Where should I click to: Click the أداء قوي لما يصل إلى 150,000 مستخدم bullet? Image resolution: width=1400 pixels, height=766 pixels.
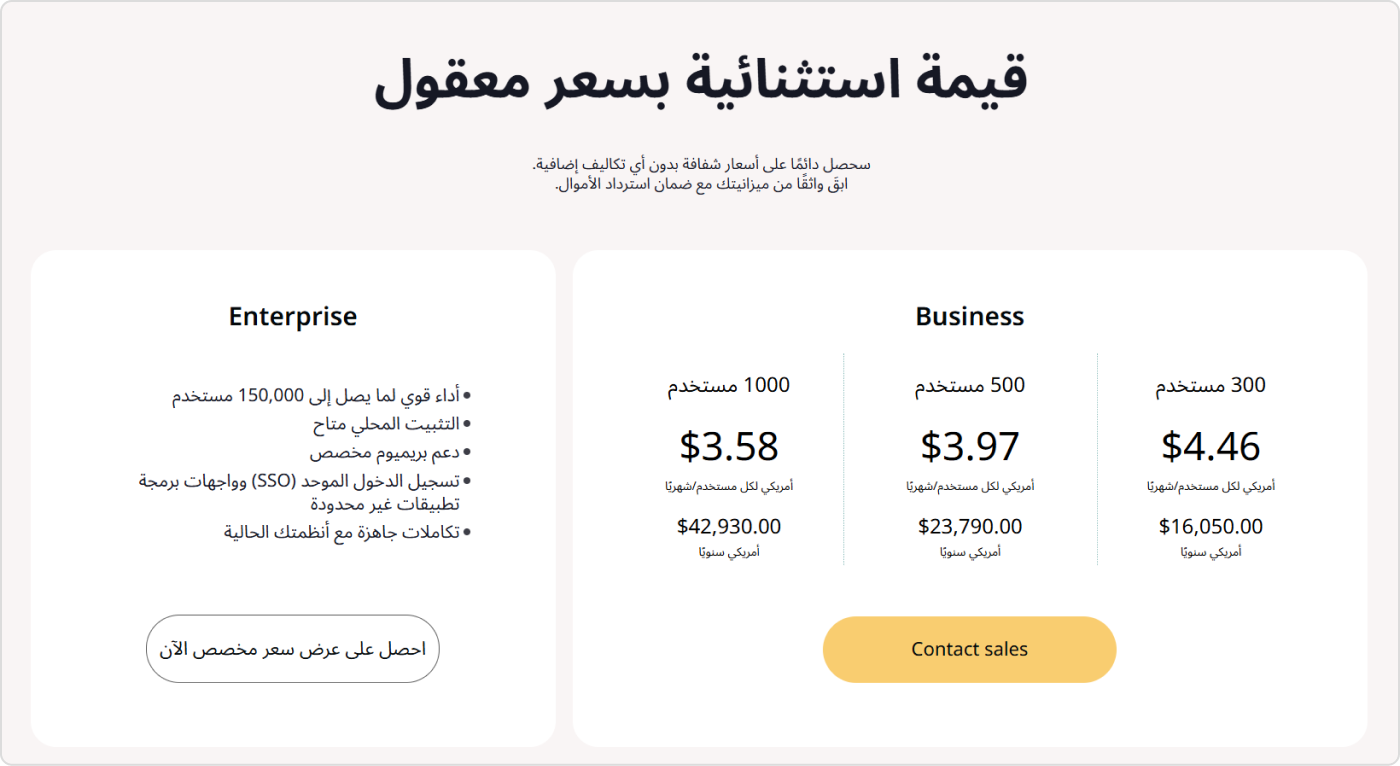[320, 395]
